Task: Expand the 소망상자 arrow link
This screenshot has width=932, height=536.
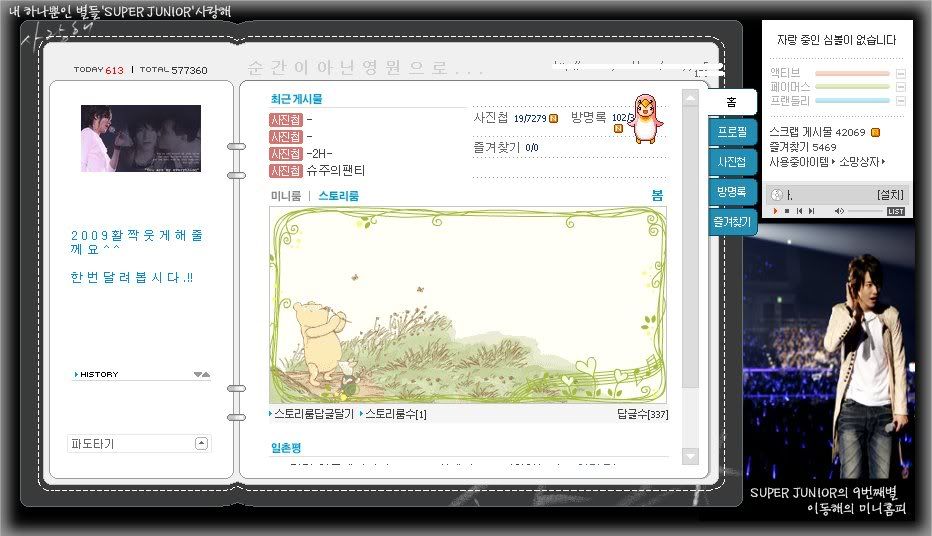Action: coord(862,162)
